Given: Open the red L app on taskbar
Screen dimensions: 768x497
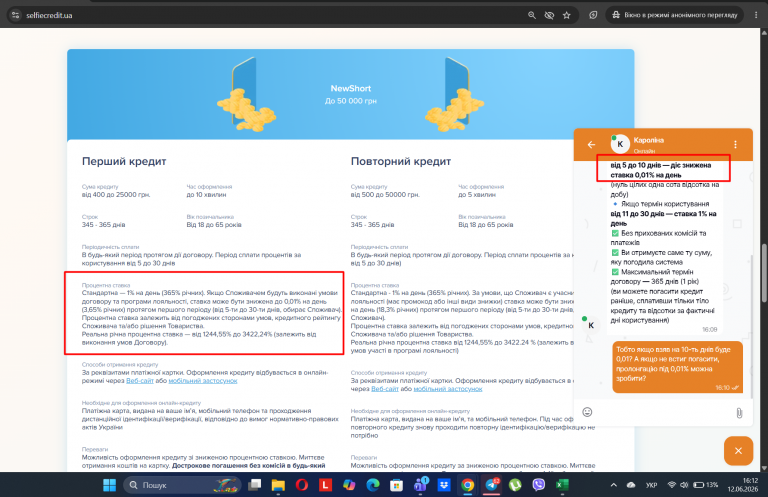Looking at the screenshot, I should (325, 485).
